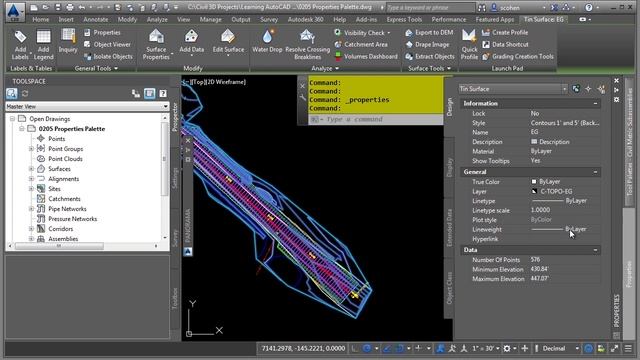This screenshot has width=640, height=360.
Task: Open Surface Properties from the ribbon
Action: tap(156, 45)
